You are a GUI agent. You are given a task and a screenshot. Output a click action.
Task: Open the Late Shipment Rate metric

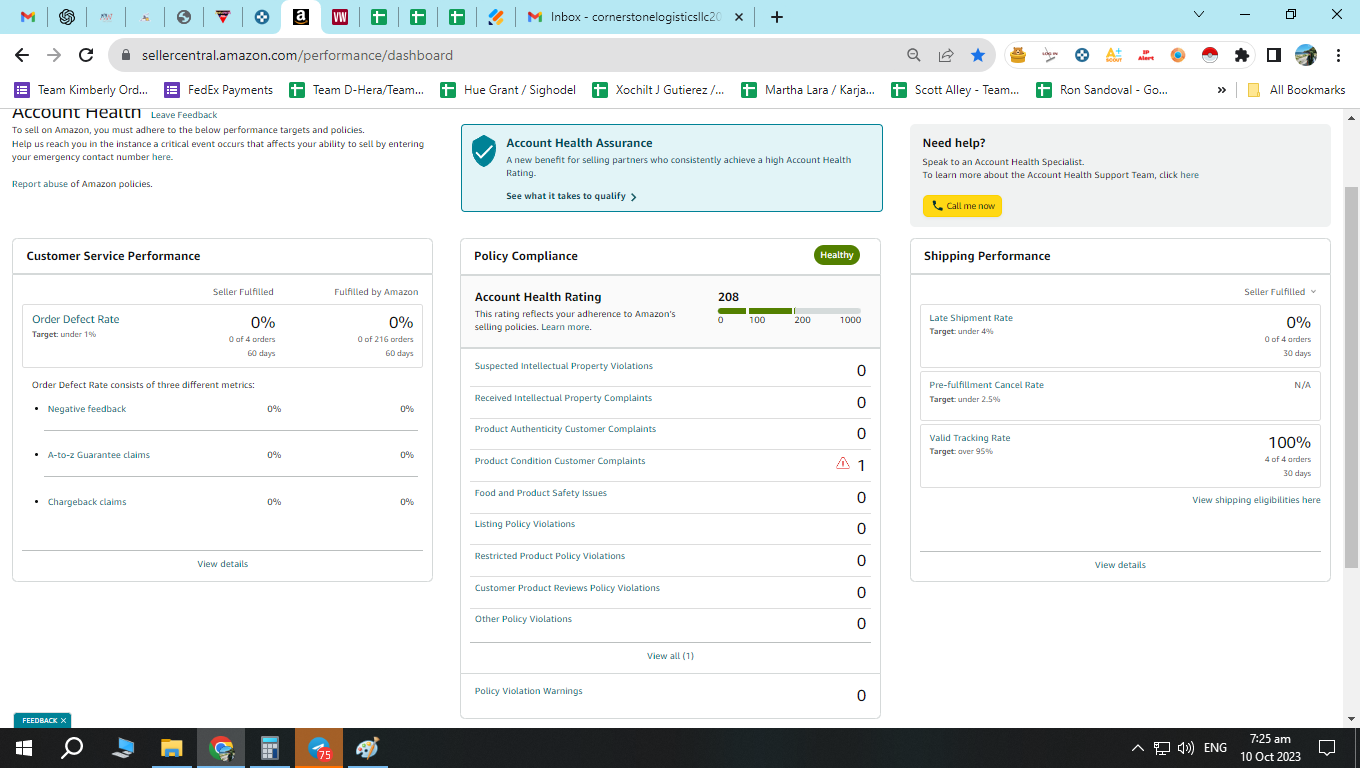(x=971, y=318)
